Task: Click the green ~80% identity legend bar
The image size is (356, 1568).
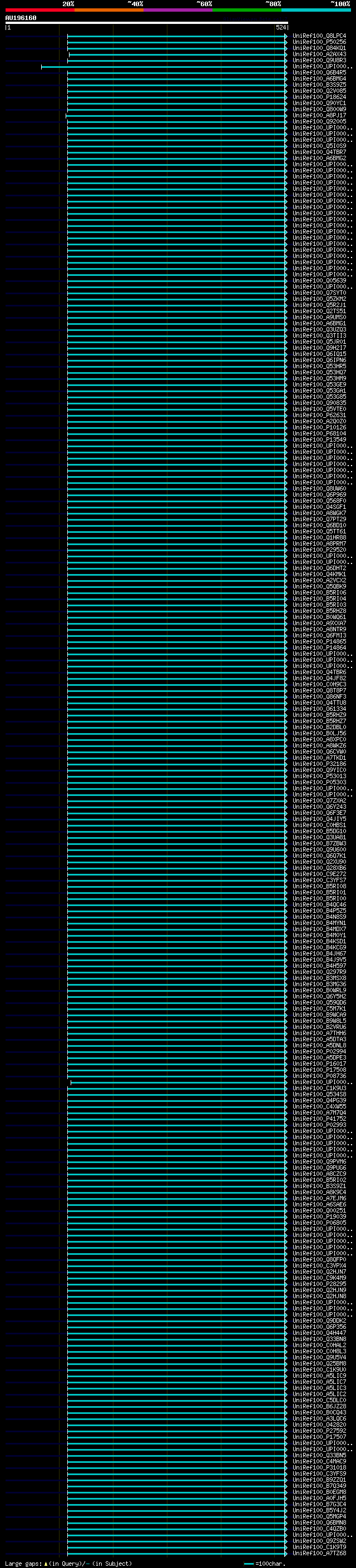Action: [x=247, y=10]
